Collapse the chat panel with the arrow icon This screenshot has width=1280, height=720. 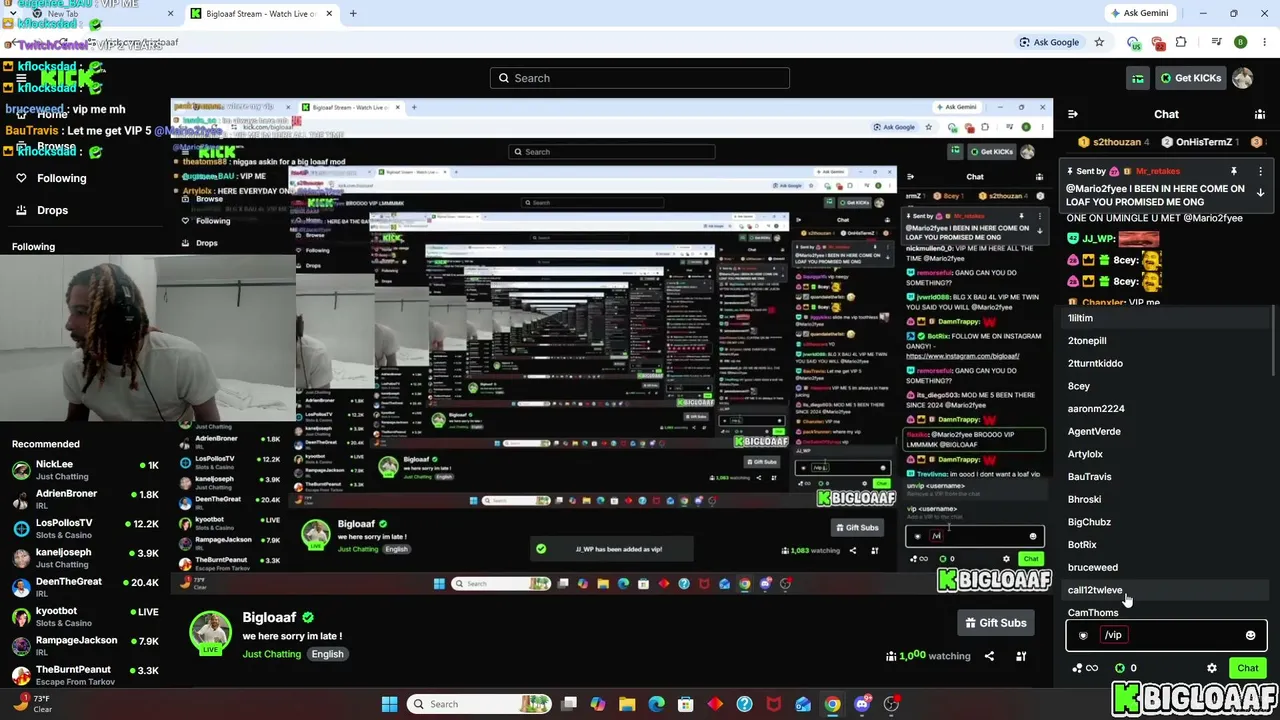coord(1072,115)
